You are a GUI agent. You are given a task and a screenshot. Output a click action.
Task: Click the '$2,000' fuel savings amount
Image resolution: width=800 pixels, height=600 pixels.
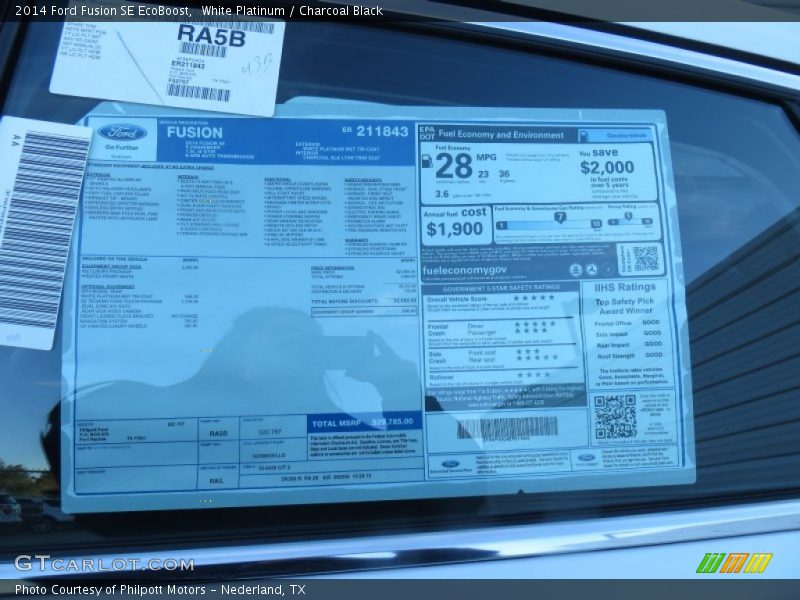pos(607,167)
